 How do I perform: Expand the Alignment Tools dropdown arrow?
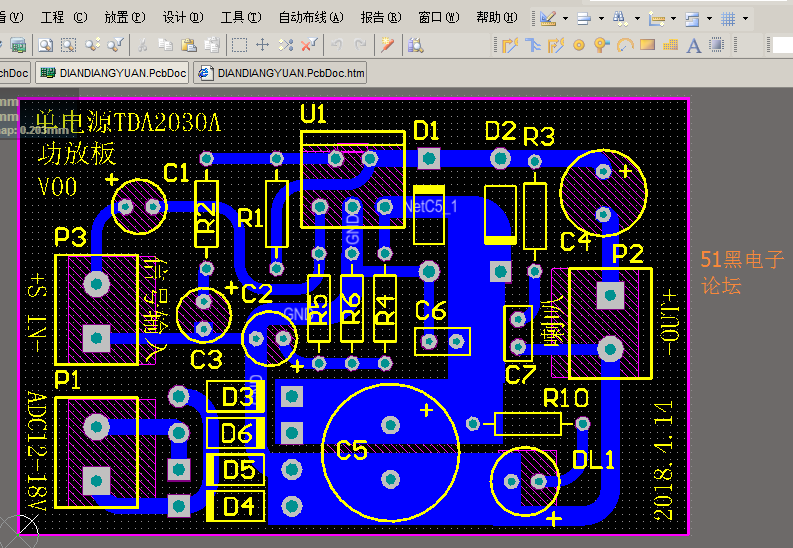click(601, 19)
